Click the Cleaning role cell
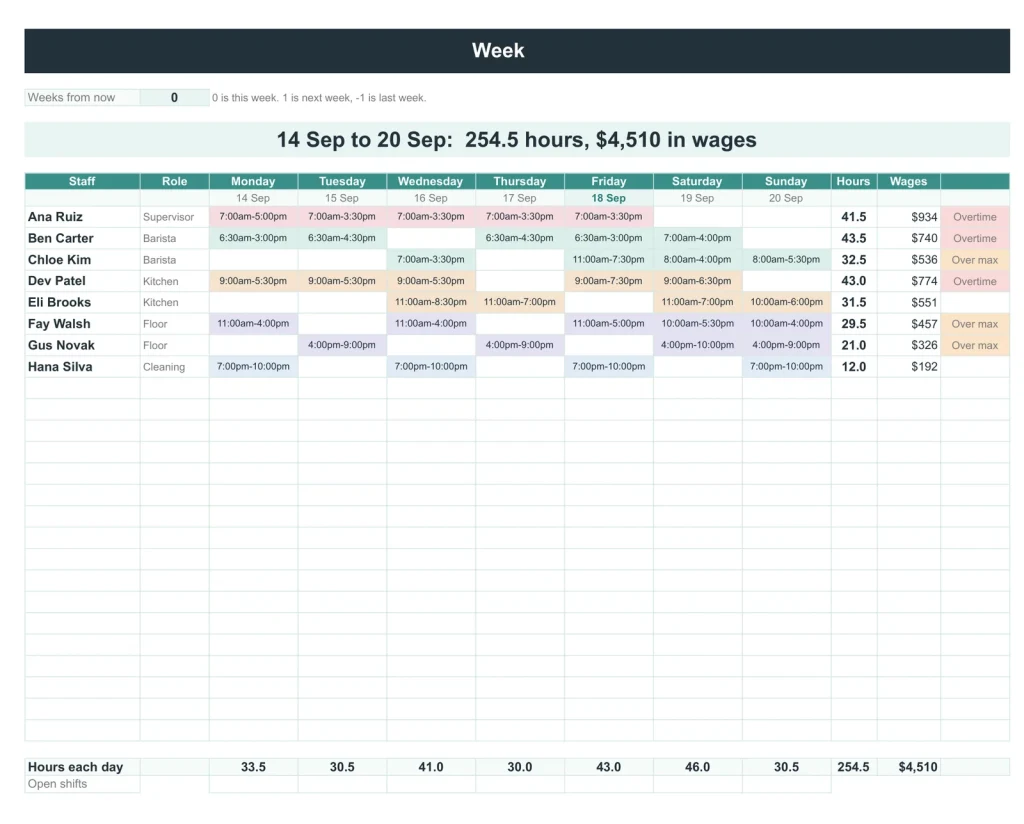 [174, 367]
